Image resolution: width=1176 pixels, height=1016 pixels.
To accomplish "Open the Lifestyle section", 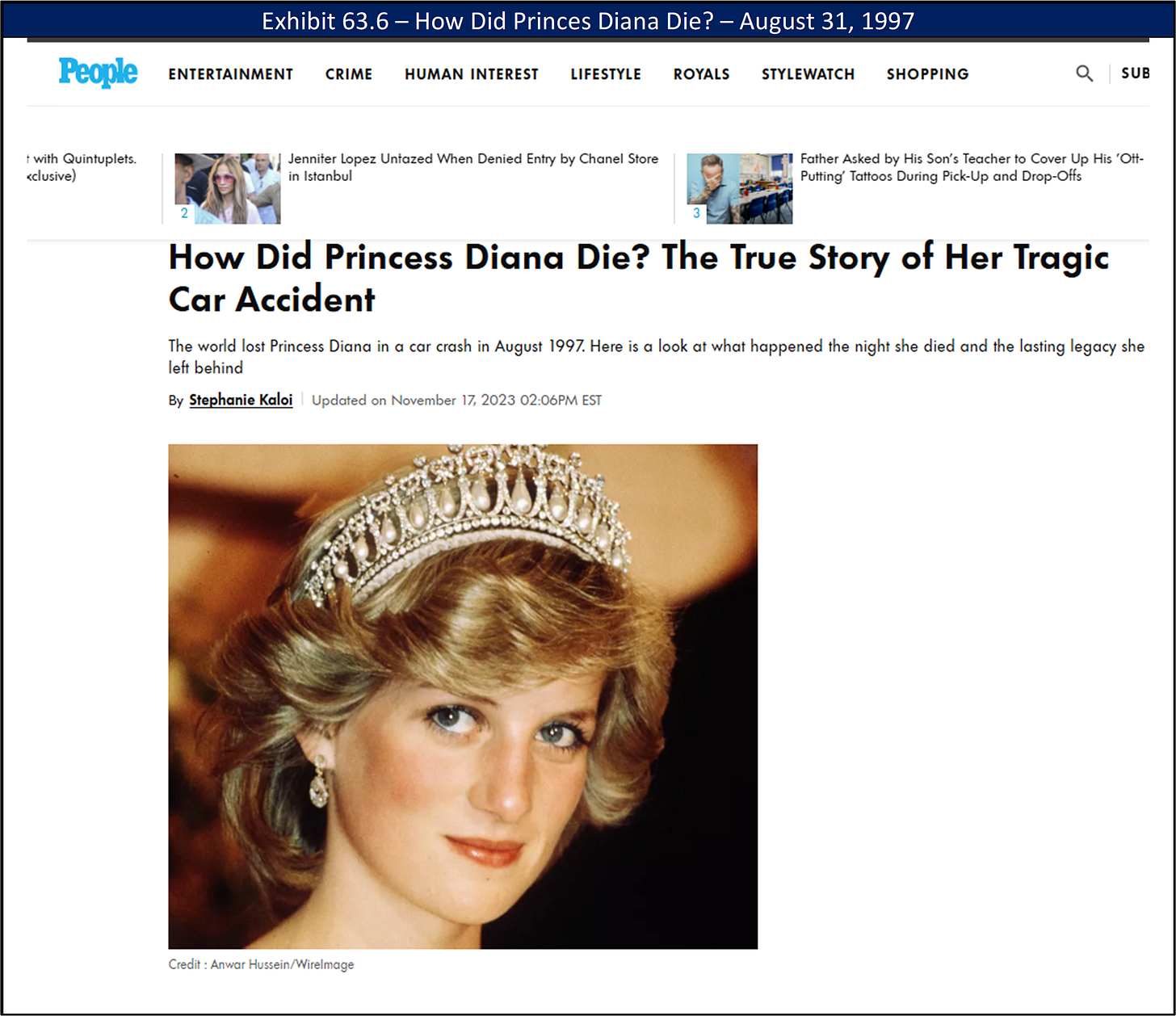I will (x=606, y=74).
